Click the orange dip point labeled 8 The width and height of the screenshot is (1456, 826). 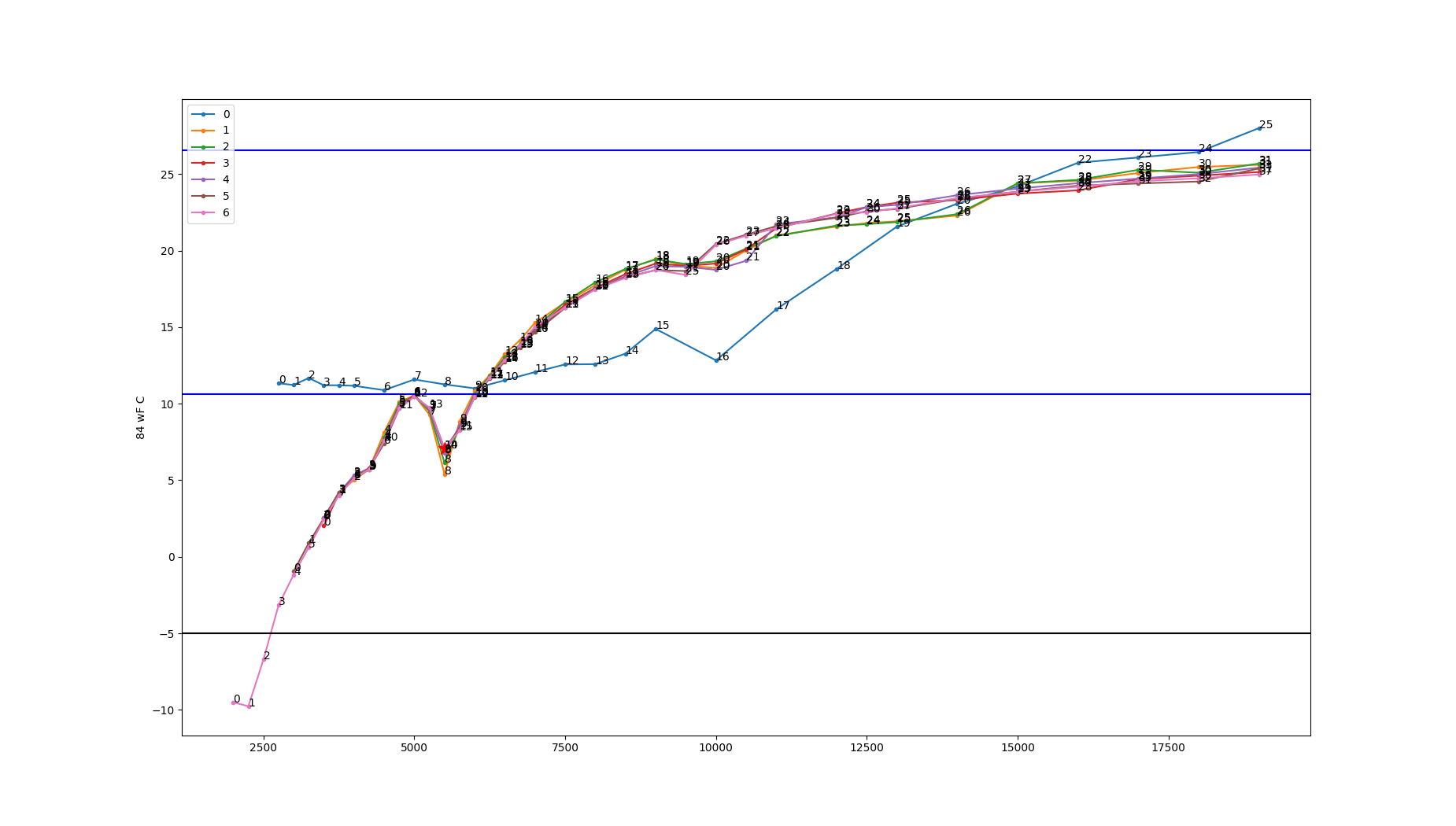(x=445, y=474)
